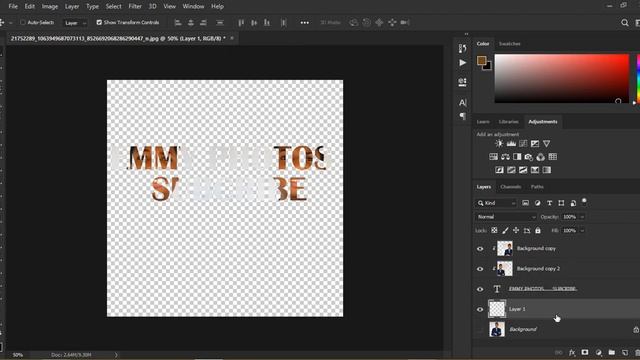This screenshot has width=640, height=360.
Task: Open the Image menu
Action: pos(50,7)
